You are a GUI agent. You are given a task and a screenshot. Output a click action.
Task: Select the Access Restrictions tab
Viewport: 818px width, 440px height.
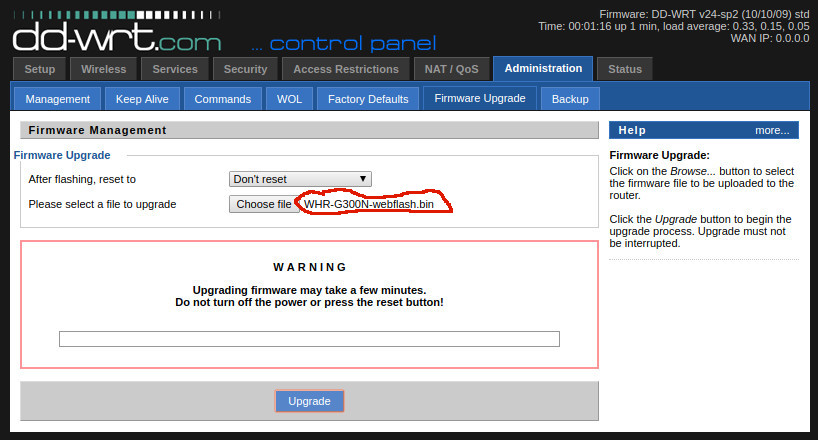coord(346,69)
